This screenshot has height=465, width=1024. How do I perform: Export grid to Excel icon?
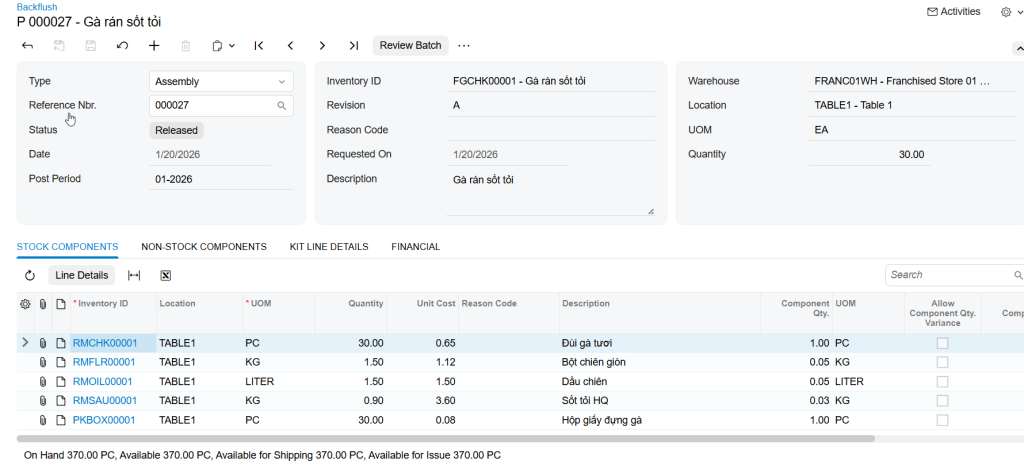[166, 276]
